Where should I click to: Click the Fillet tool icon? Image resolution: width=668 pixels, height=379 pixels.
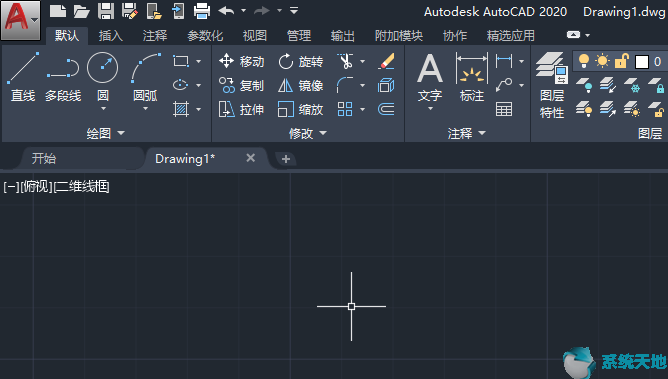(345, 85)
